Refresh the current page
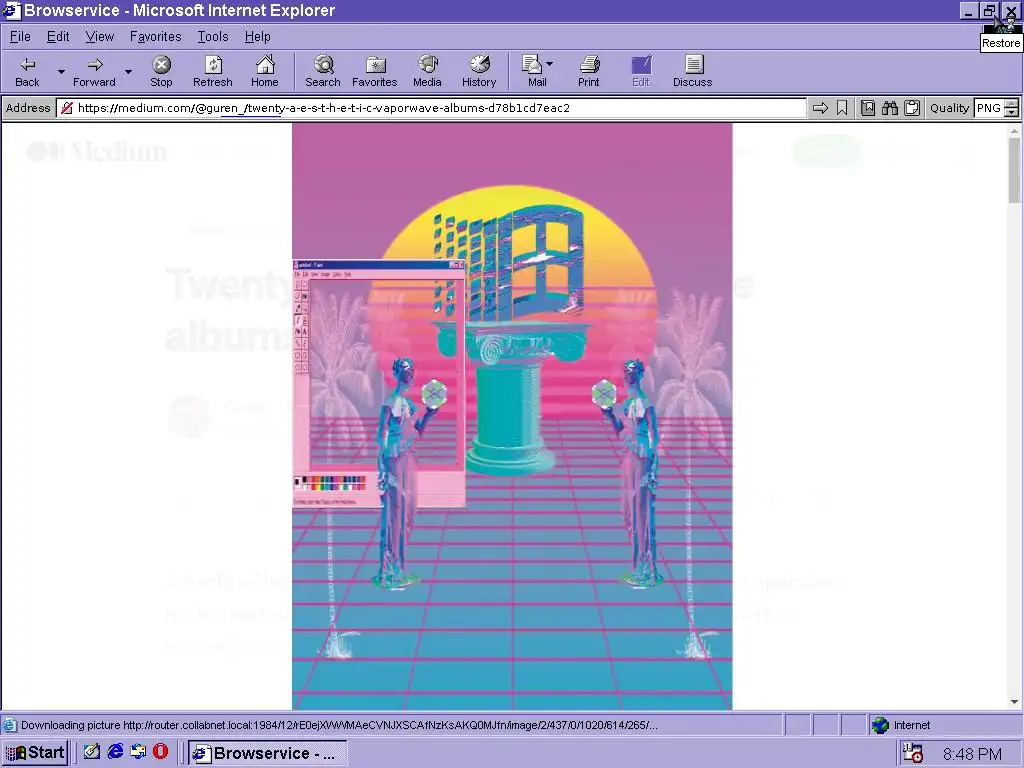Viewport: 1024px width, 768px height. pos(213,71)
